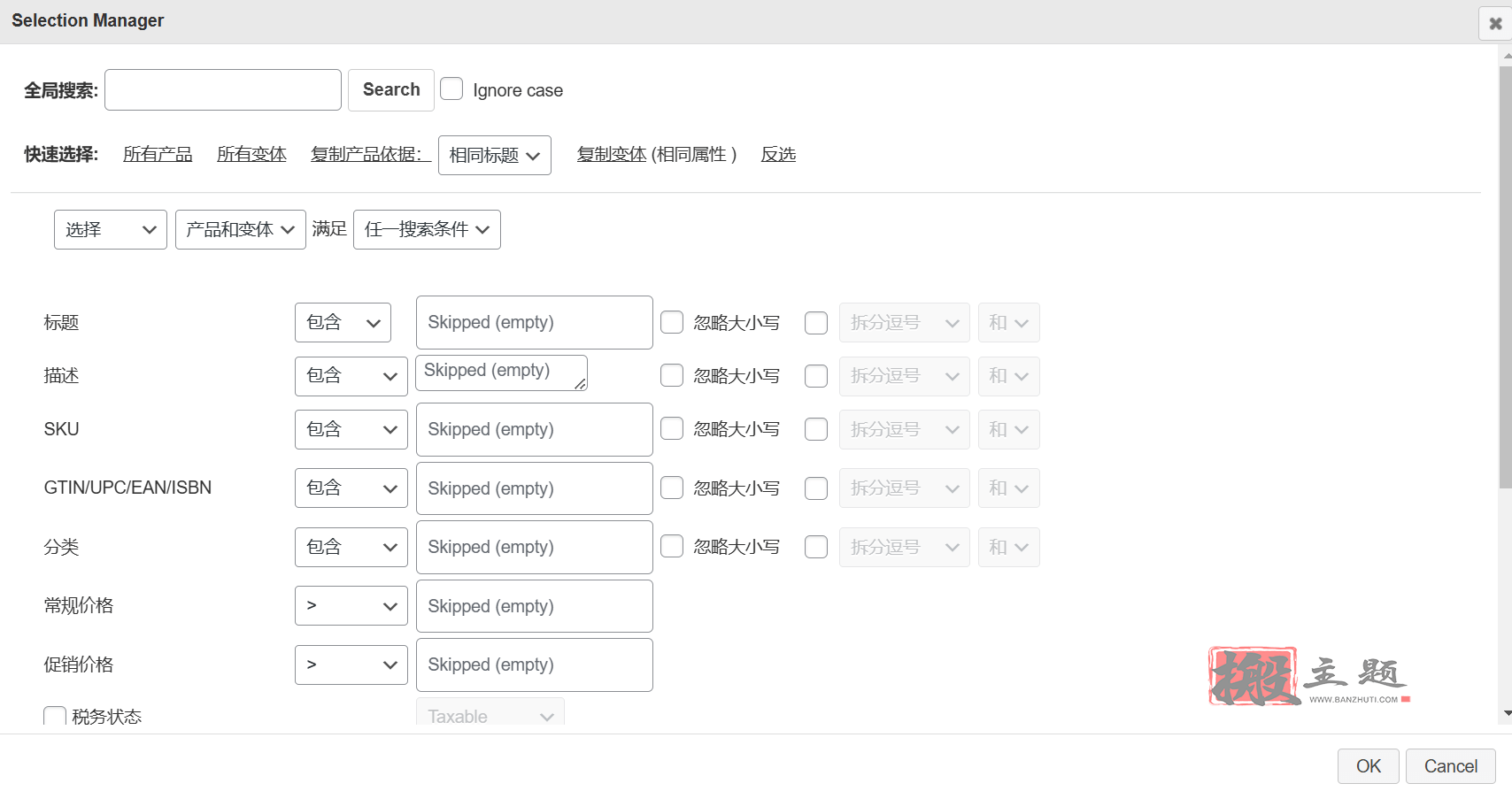Open the 促销价格 comparison operator dropdown
Viewport: 1512px width, 799px height.
pos(351,665)
